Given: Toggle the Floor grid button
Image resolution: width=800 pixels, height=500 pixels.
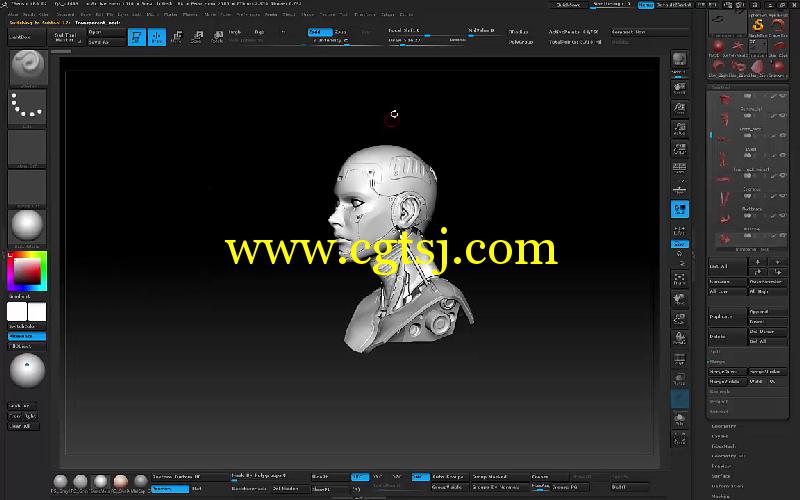Looking at the screenshot, I should (x=679, y=189).
